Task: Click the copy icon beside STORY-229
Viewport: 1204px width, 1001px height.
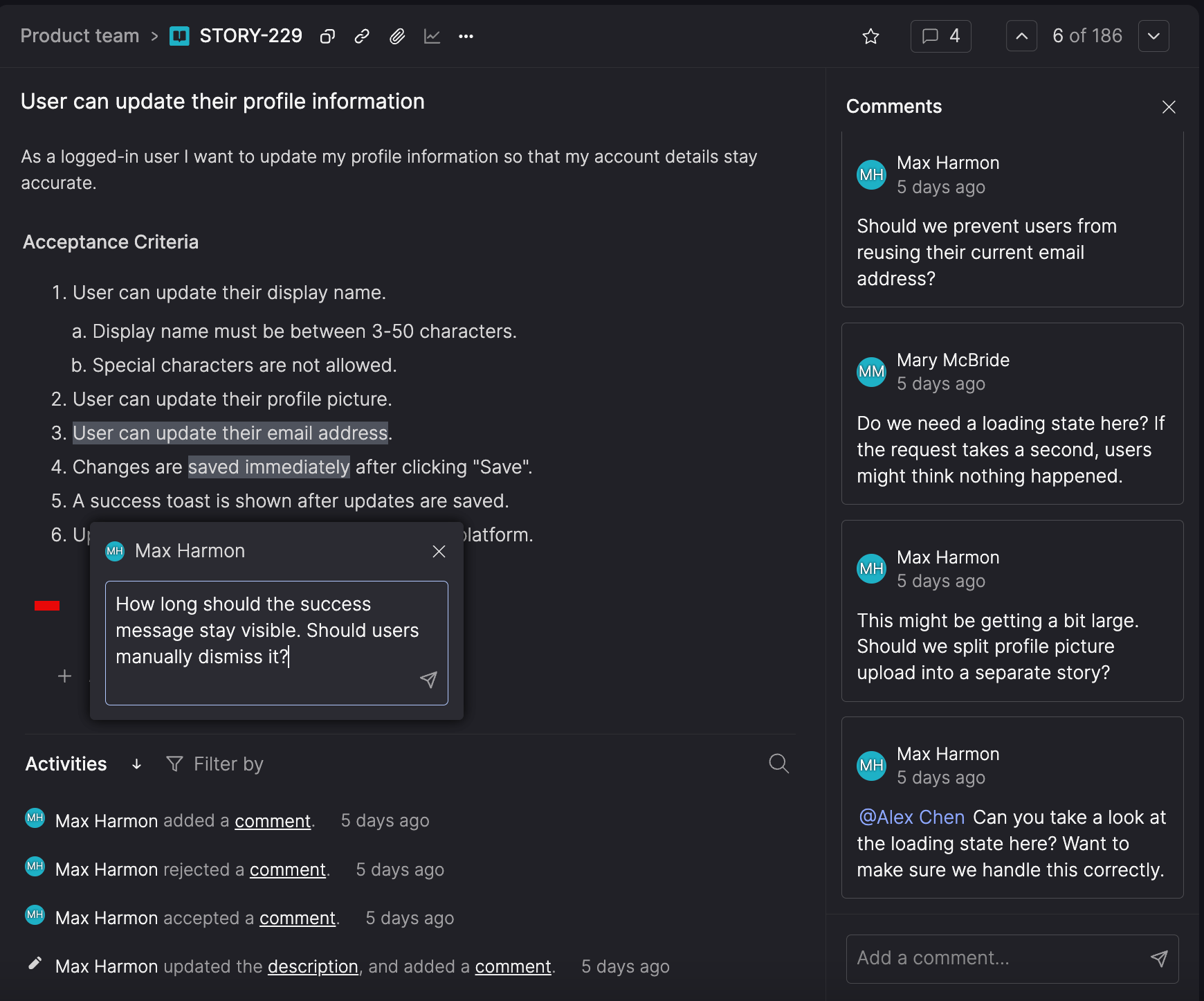Action: 327,37
